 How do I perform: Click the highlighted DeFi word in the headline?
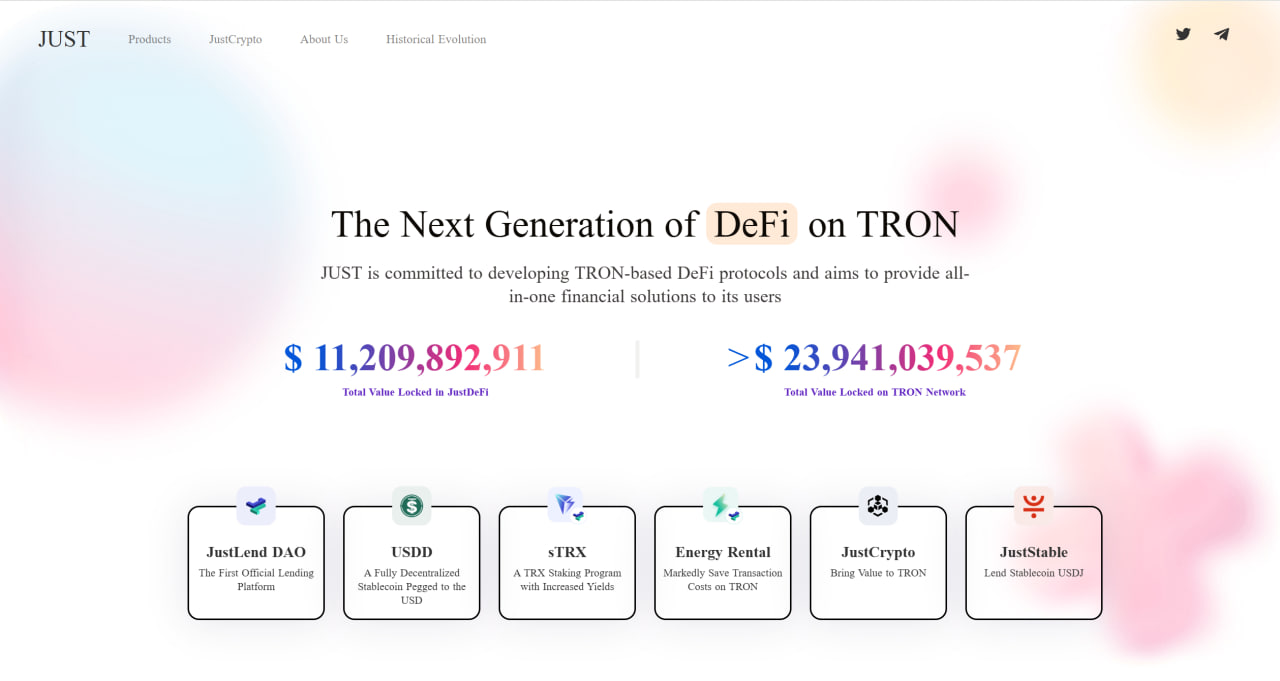click(x=752, y=224)
